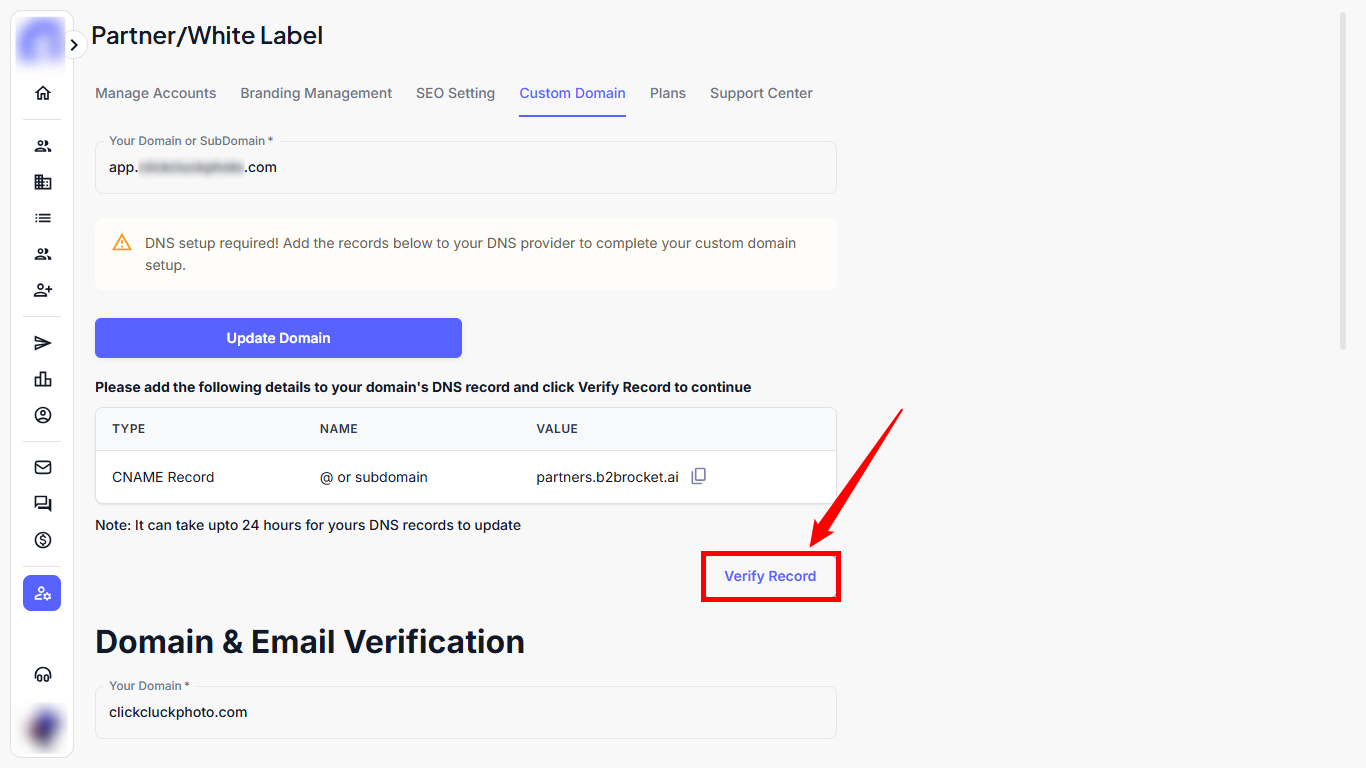Focus the Your Domain or SubDomain field
This screenshot has height=768, width=1366.
[465, 168]
